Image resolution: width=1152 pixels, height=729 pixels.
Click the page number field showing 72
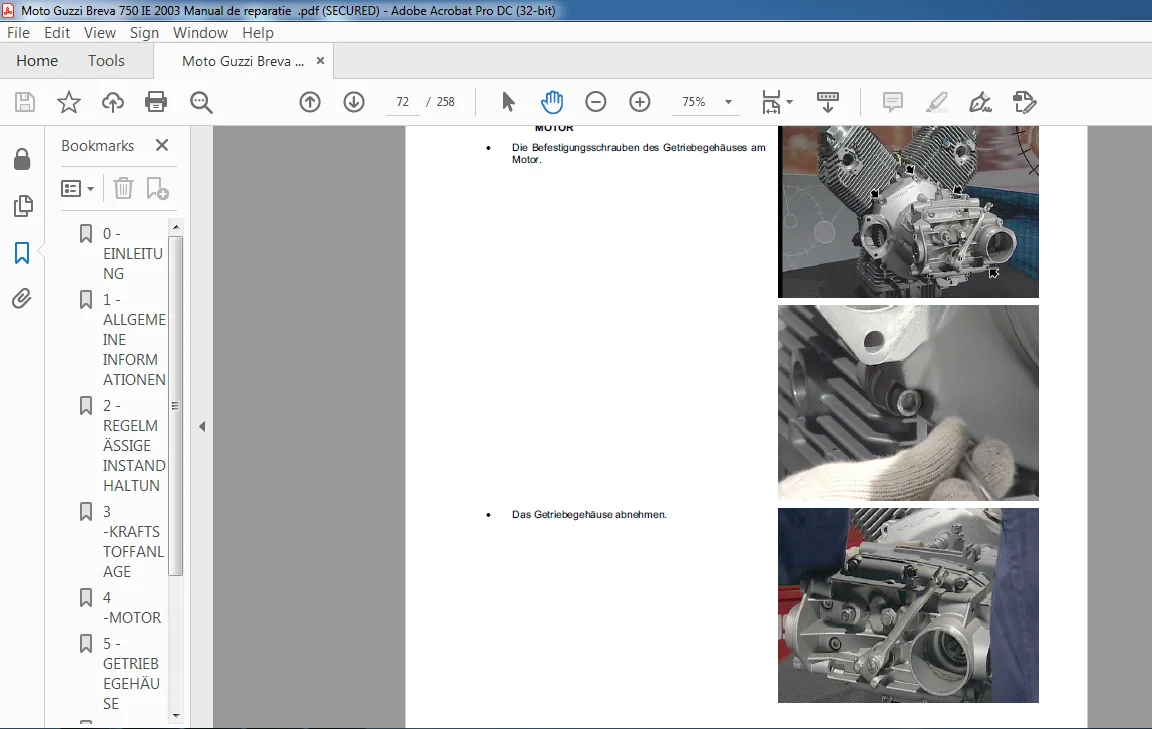click(x=403, y=102)
